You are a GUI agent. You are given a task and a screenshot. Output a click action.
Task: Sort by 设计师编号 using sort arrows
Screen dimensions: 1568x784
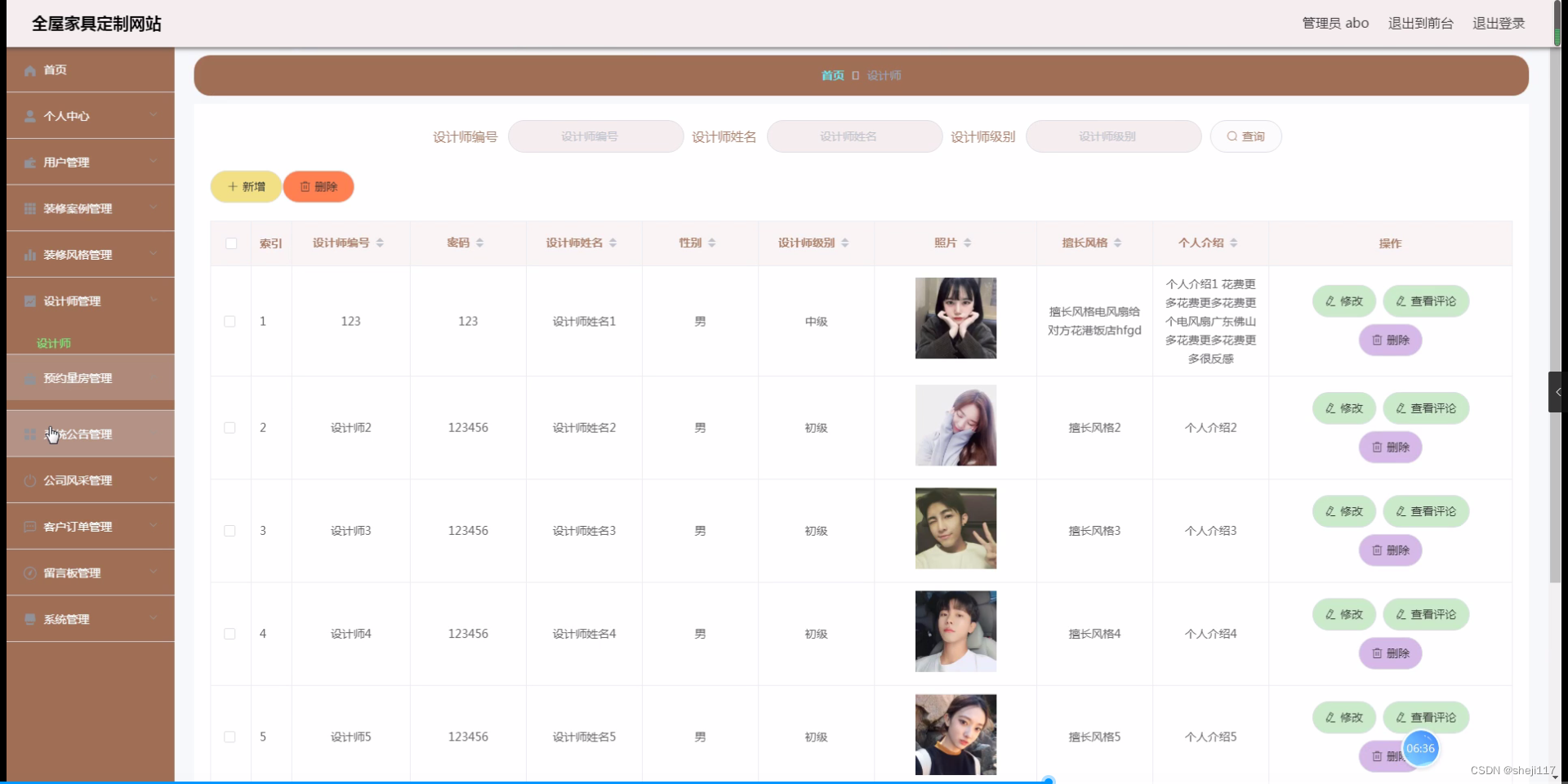[380, 243]
